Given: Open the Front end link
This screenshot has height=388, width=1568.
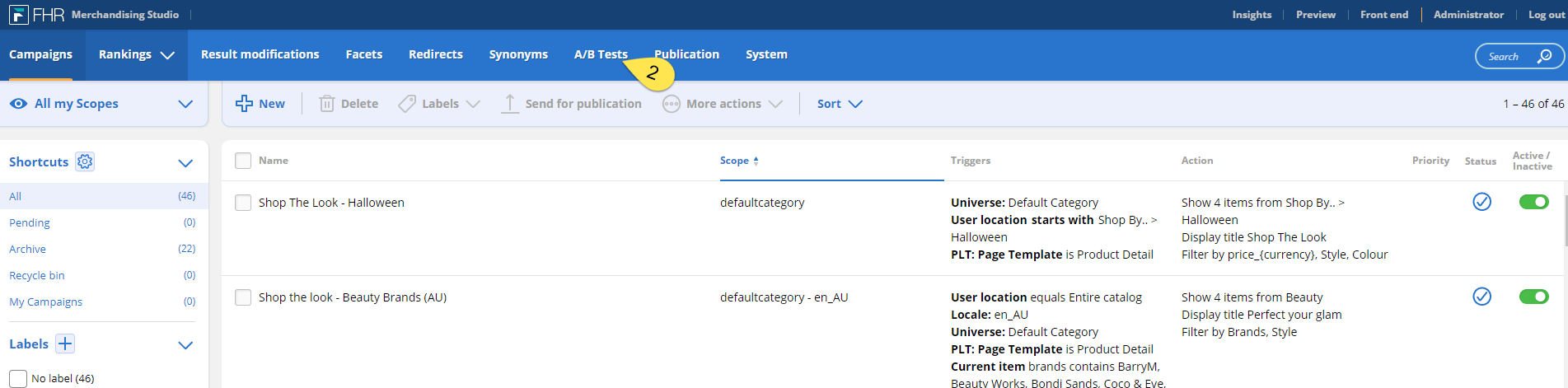Looking at the screenshot, I should tap(1384, 15).
